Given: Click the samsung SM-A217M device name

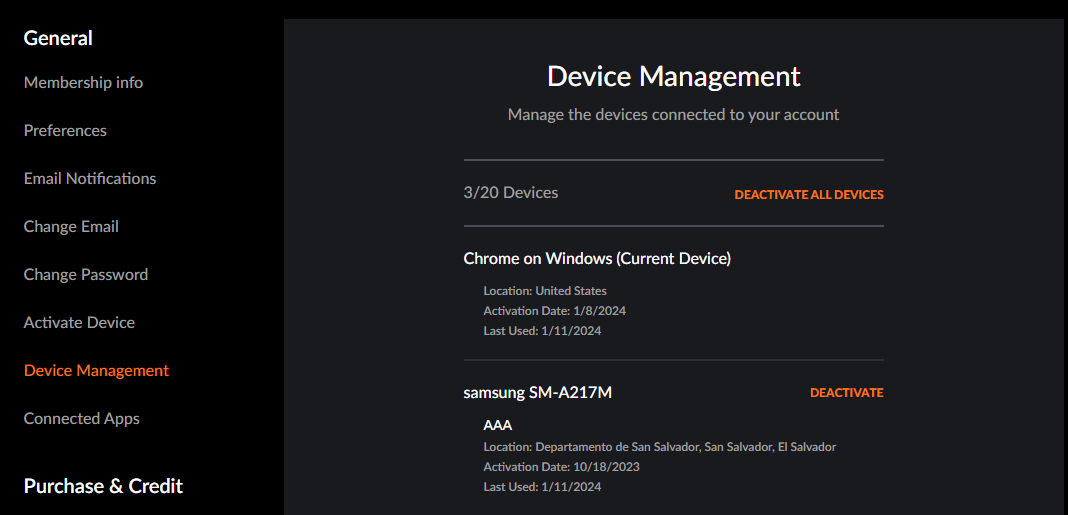Looking at the screenshot, I should coord(537,392).
